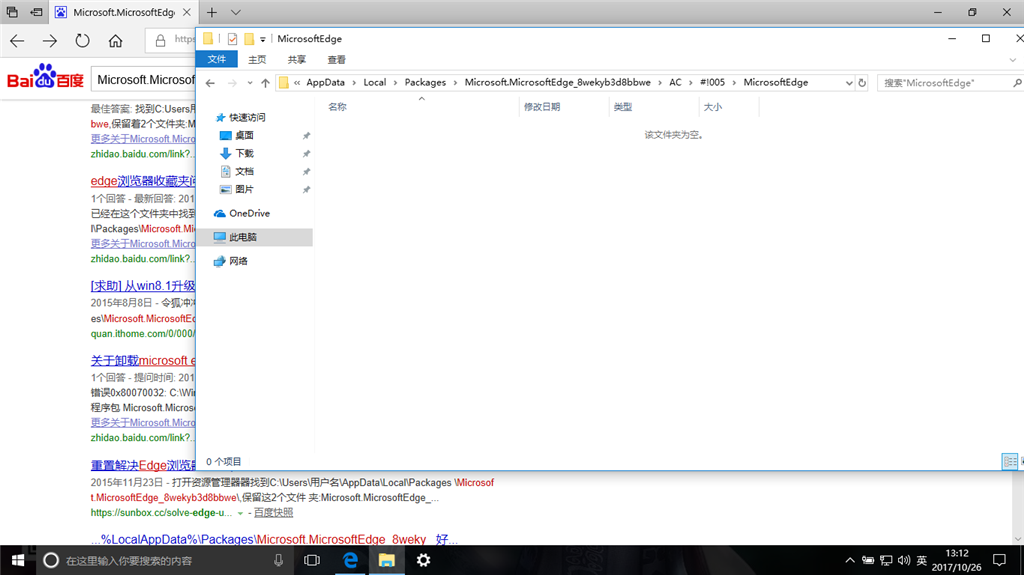Open Settings gear on taskbar
This screenshot has height=575, width=1024.
pos(423,560)
